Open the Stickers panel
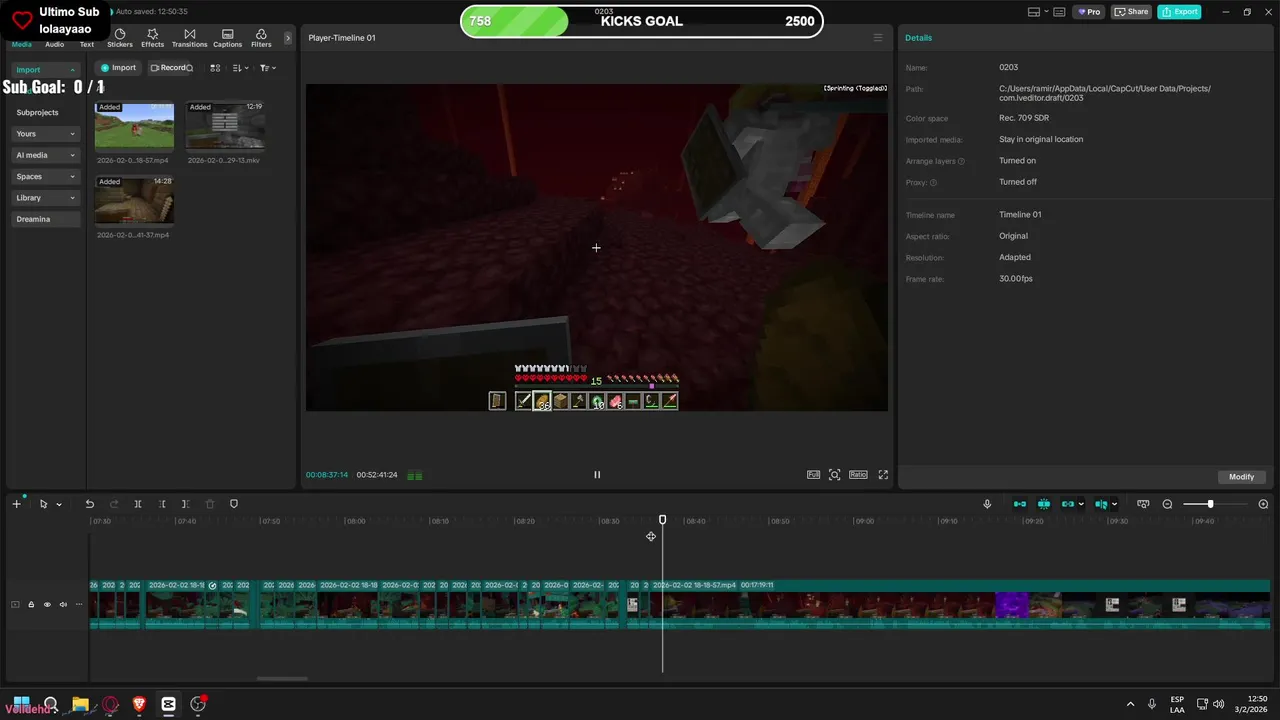Image resolution: width=1280 pixels, height=720 pixels. coord(120,38)
